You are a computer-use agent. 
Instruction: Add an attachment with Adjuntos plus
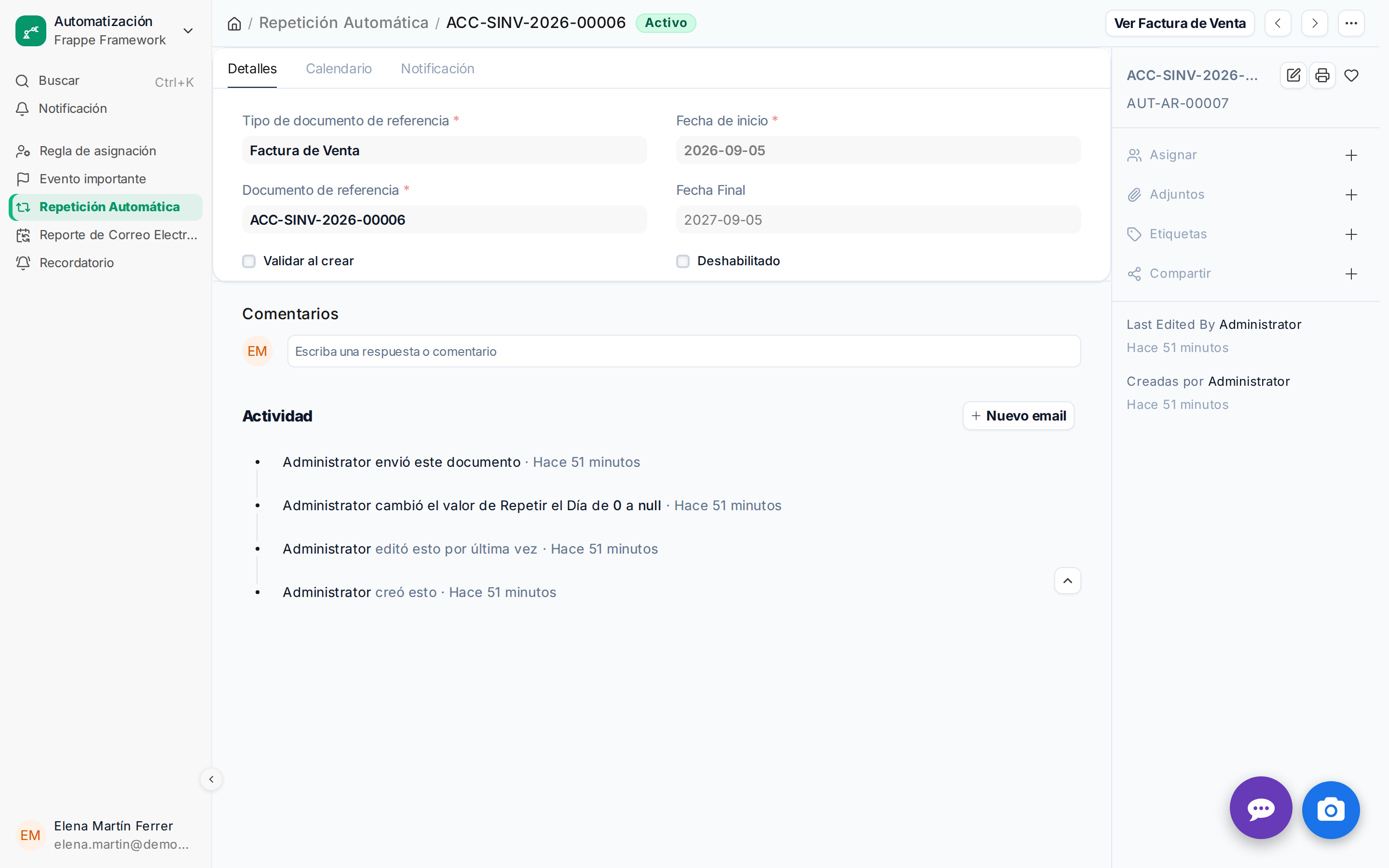1351,195
